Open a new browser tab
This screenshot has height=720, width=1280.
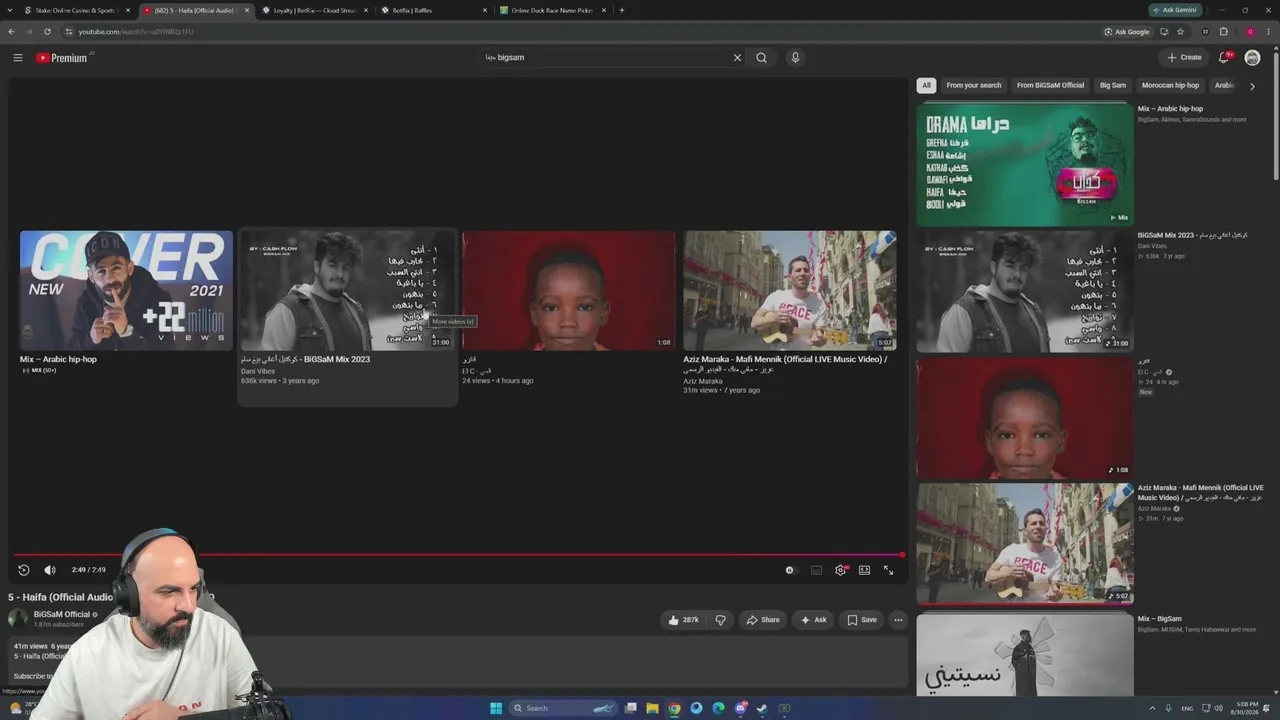tap(622, 10)
